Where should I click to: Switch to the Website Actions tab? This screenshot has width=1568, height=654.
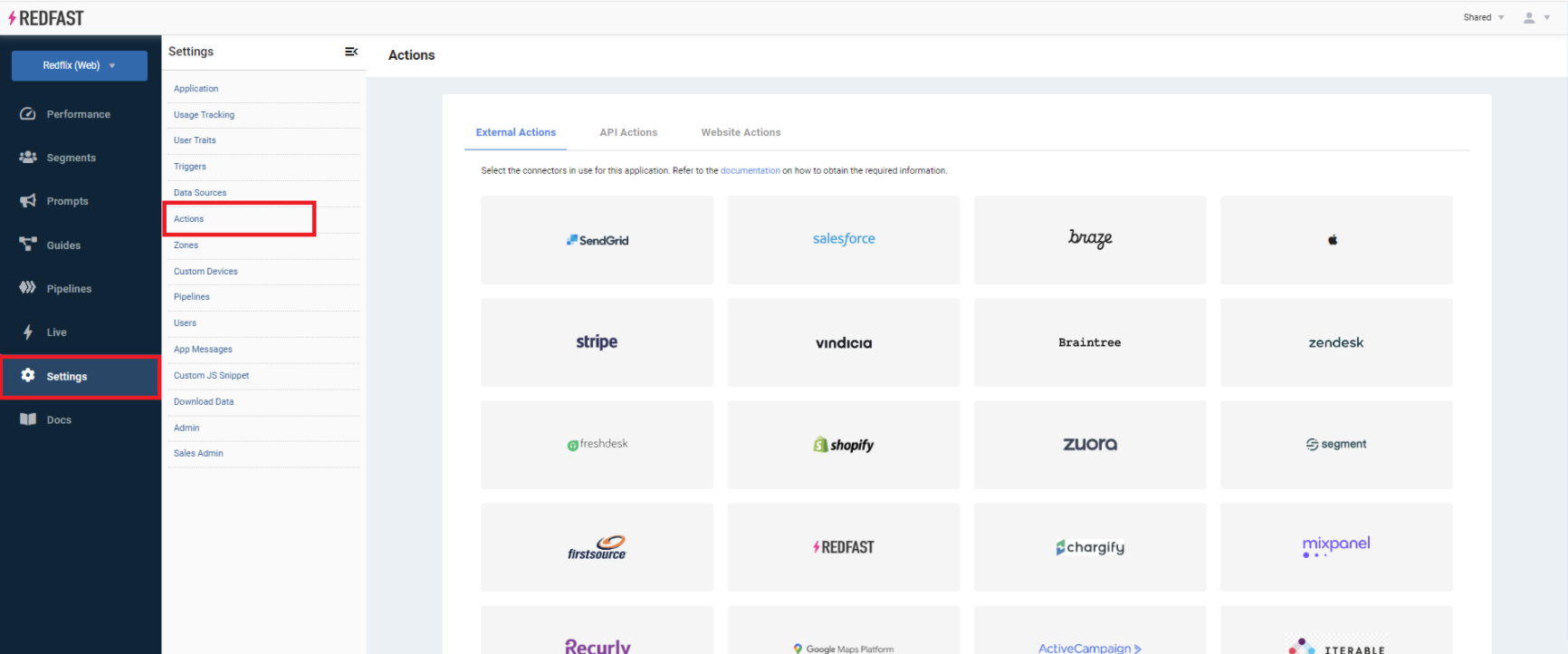point(741,132)
